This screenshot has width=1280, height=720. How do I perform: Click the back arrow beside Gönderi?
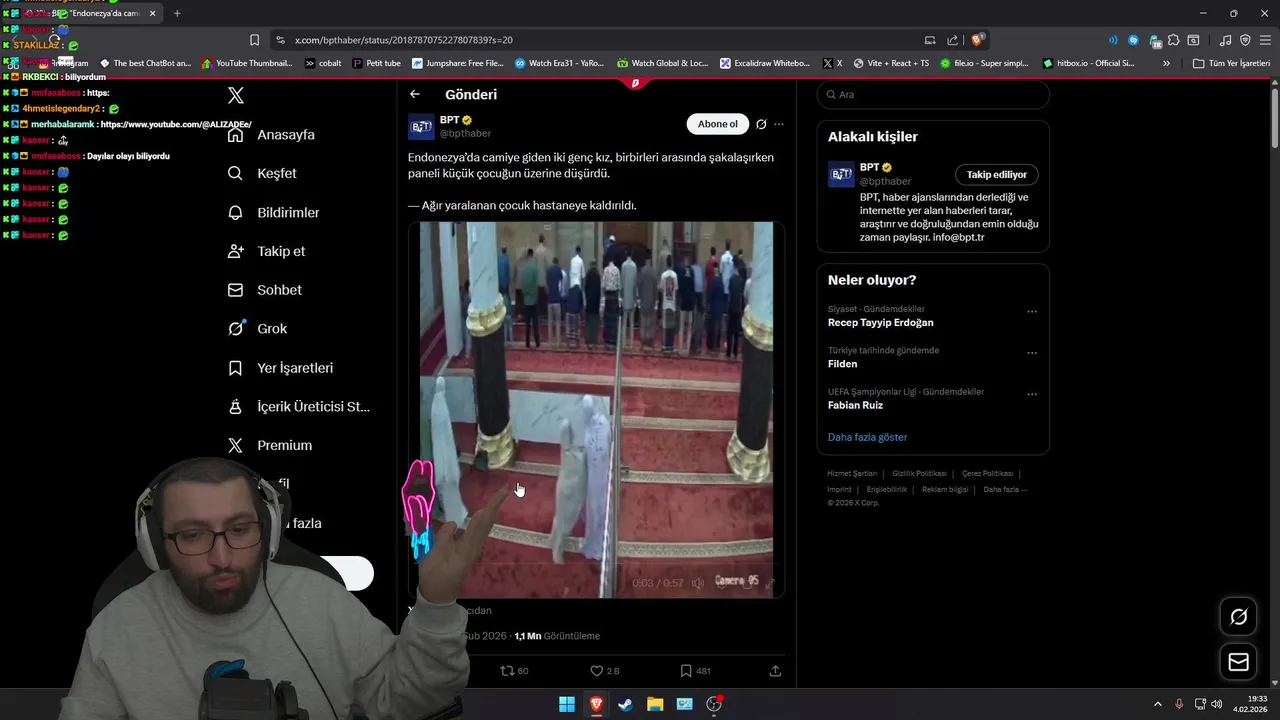click(x=415, y=94)
